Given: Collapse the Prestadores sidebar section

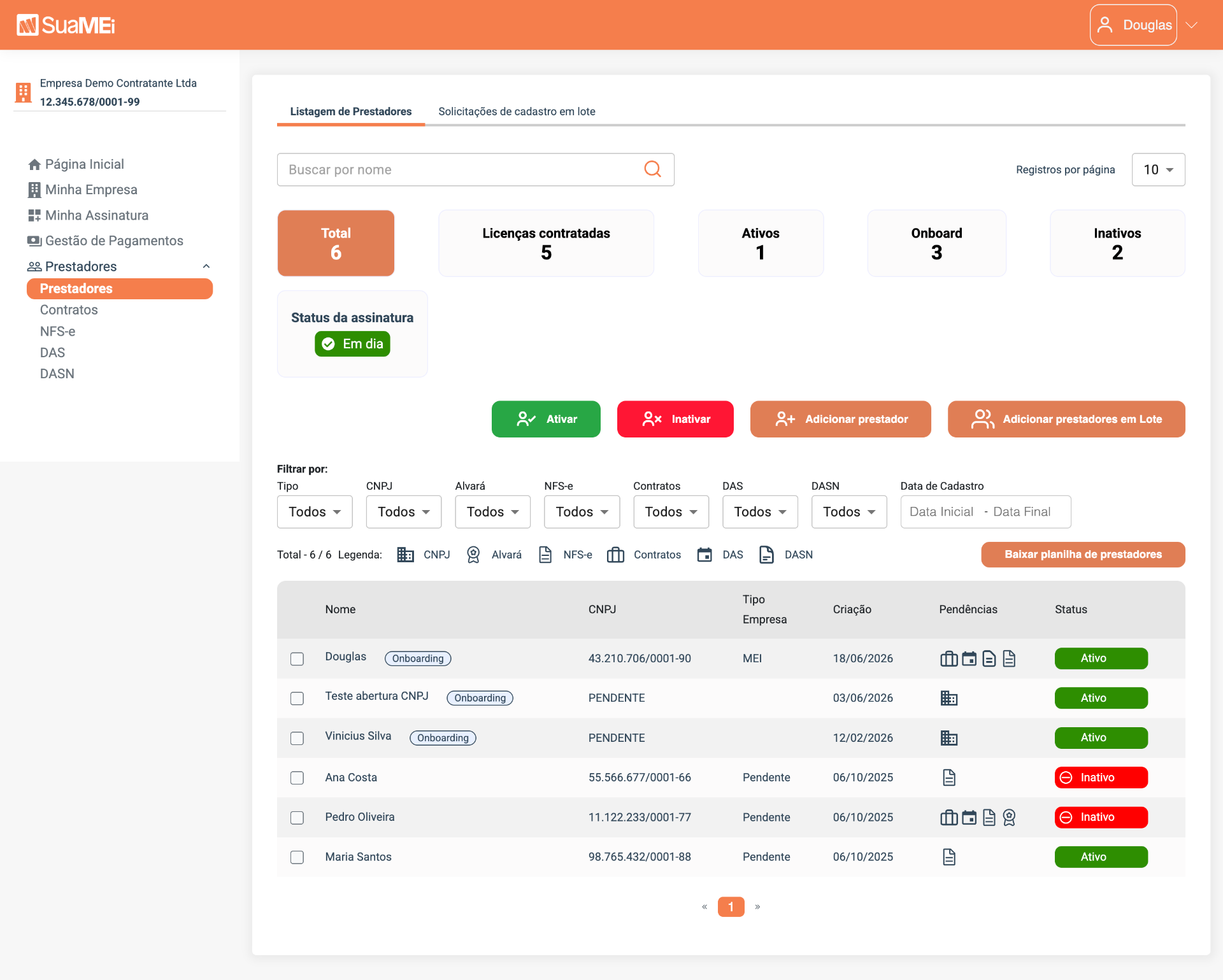Looking at the screenshot, I should pos(206,266).
